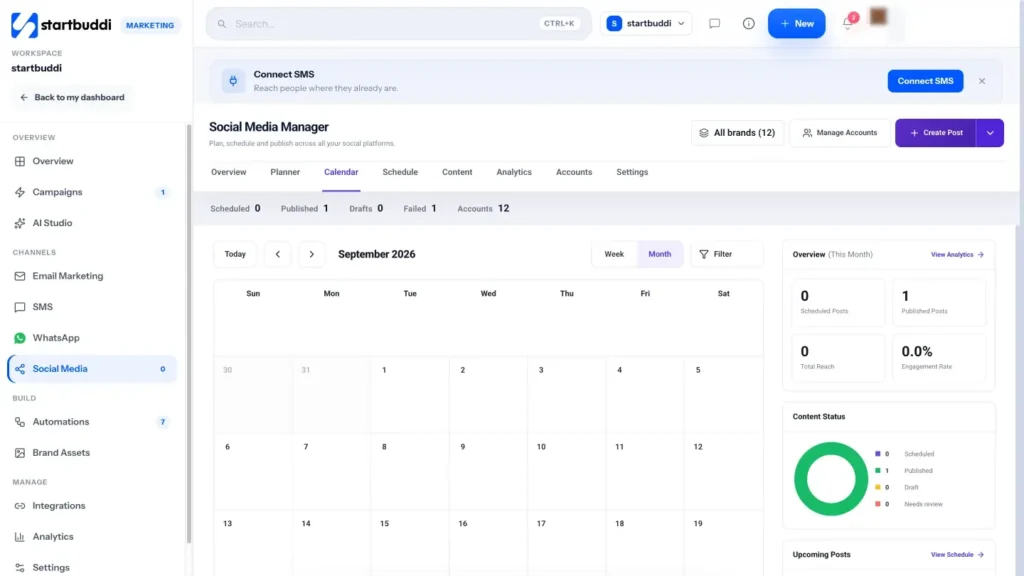The image size is (1024, 576).
Task: Open the All brands (12) selector
Action: [x=737, y=133]
